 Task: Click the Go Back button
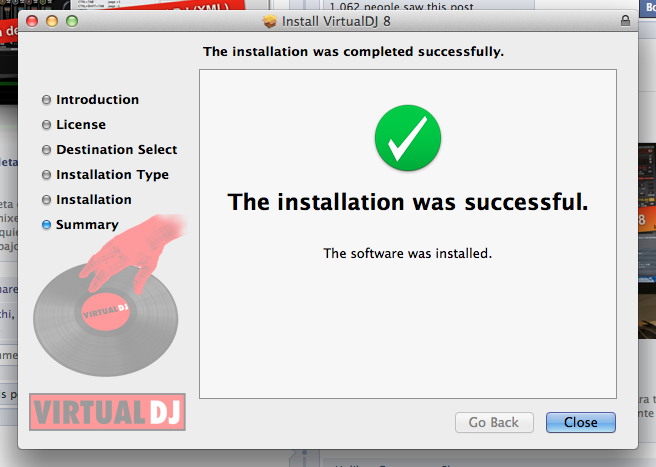pyautogui.click(x=494, y=422)
